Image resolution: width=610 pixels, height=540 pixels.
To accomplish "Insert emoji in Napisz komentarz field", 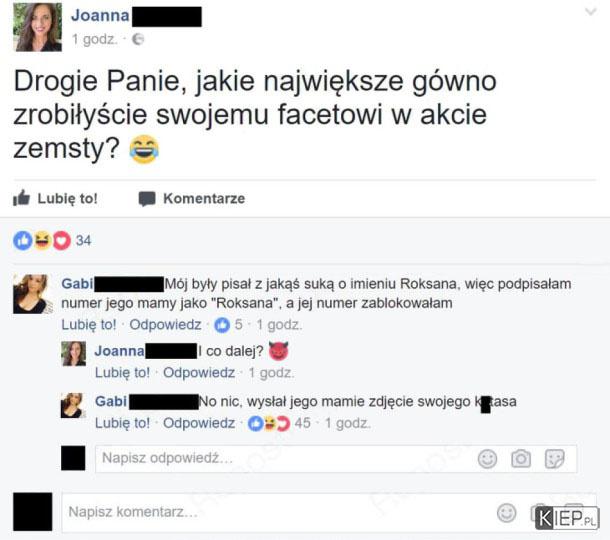I will 507,513.
